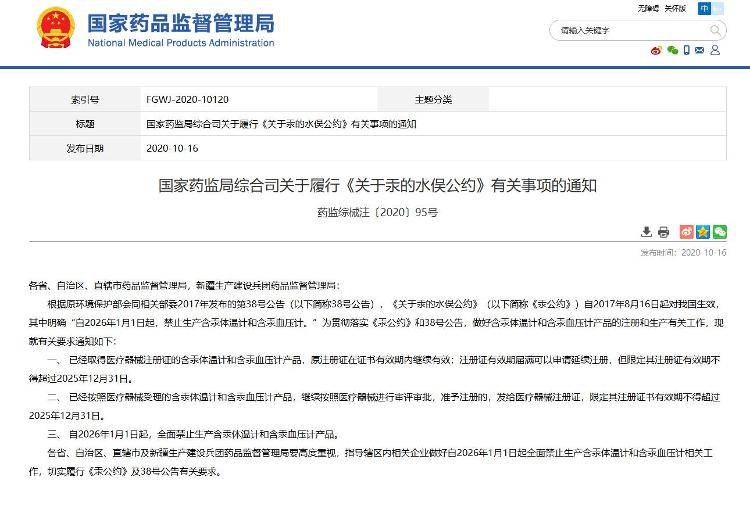Click the main article heading
Image resolution: width=750 pixels, height=506 pixels.
pos(377,186)
